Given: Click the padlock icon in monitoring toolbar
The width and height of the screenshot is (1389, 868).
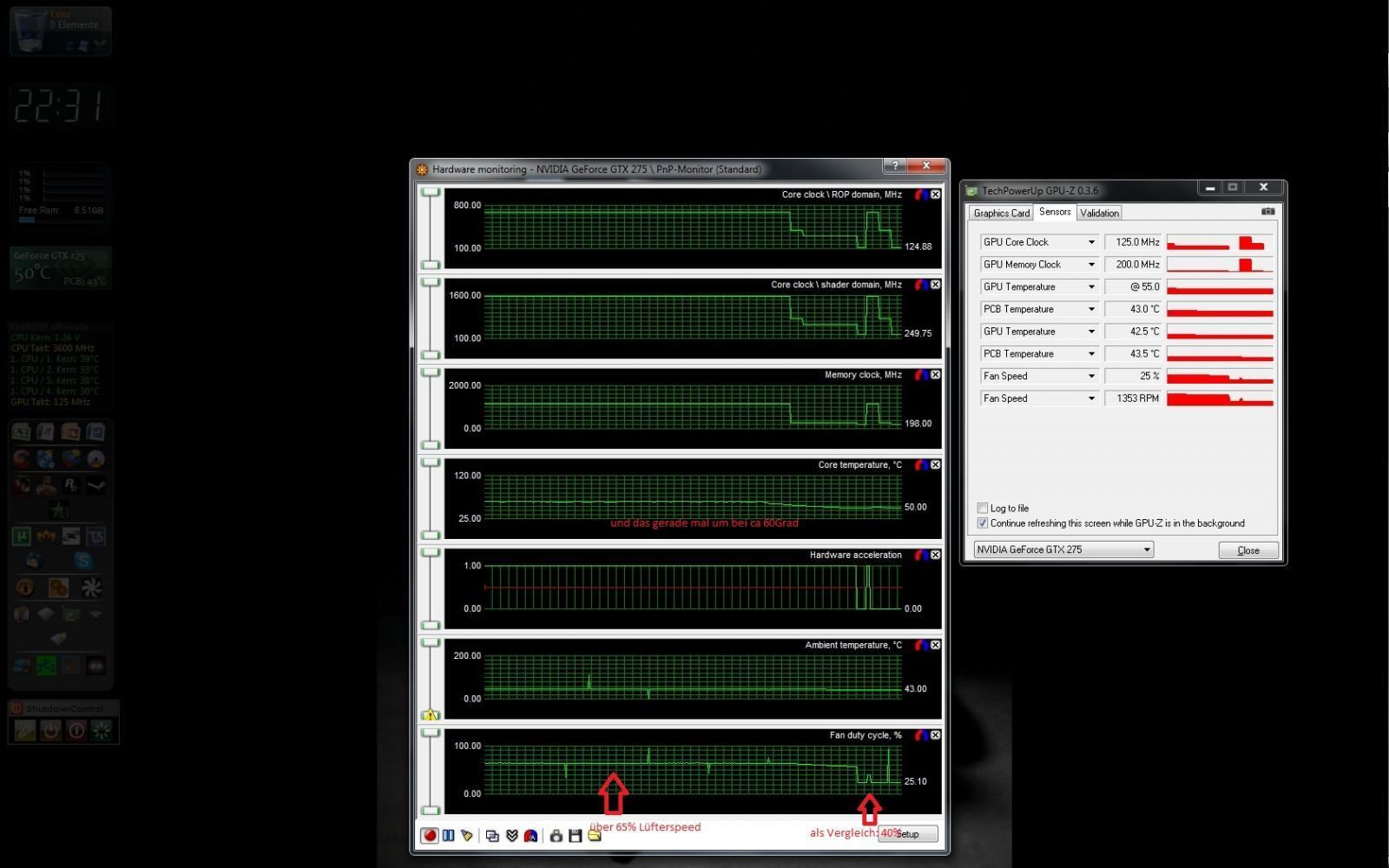Looking at the screenshot, I should [x=556, y=836].
